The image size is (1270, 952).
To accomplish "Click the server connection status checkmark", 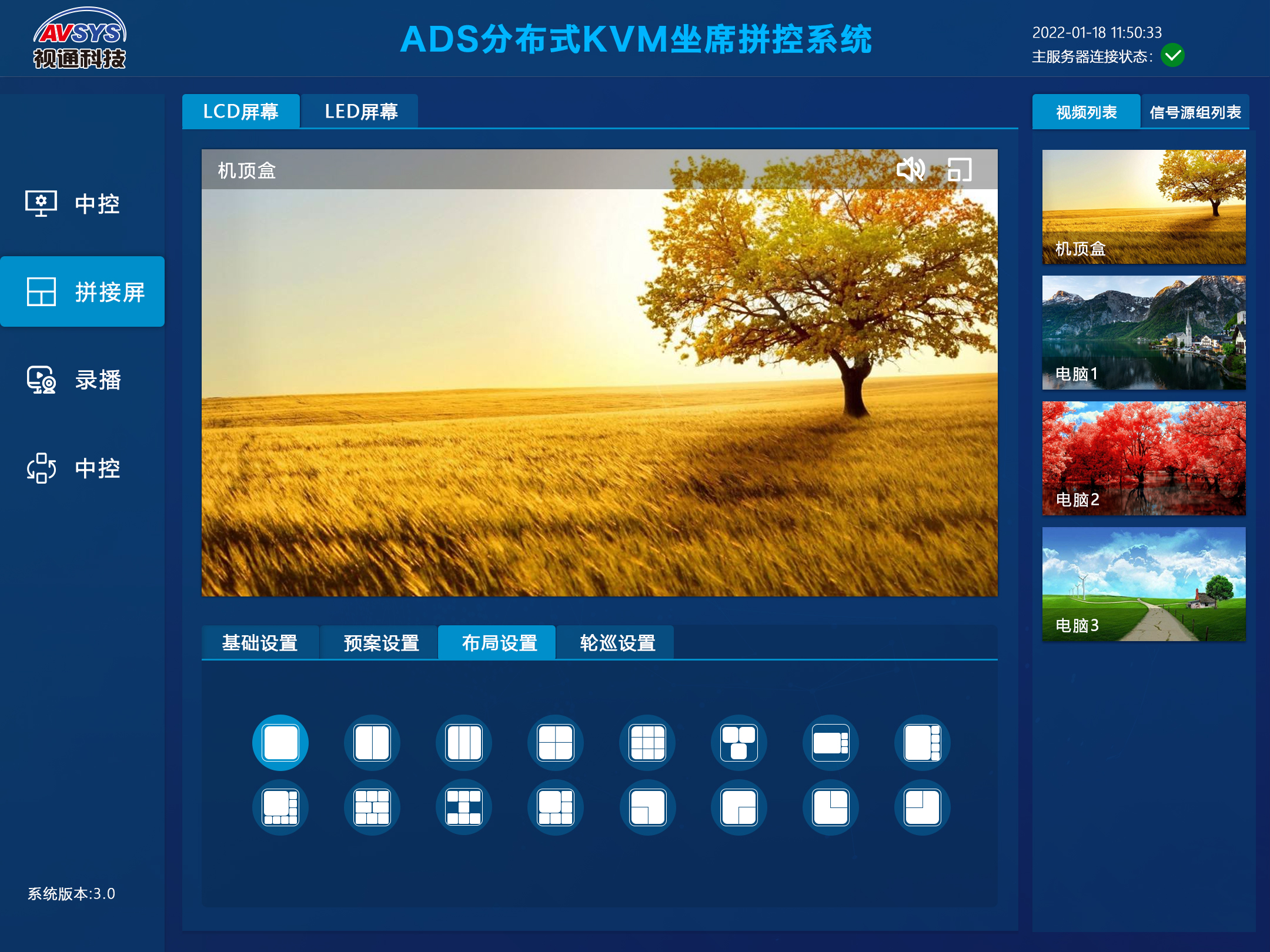I will pyautogui.click(x=1173, y=56).
